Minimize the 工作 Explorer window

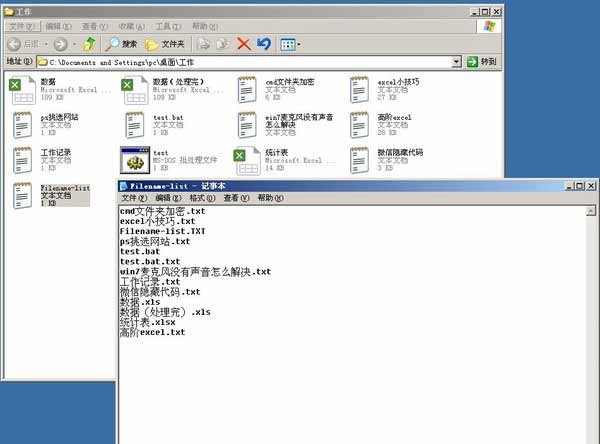(x=474, y=12)
